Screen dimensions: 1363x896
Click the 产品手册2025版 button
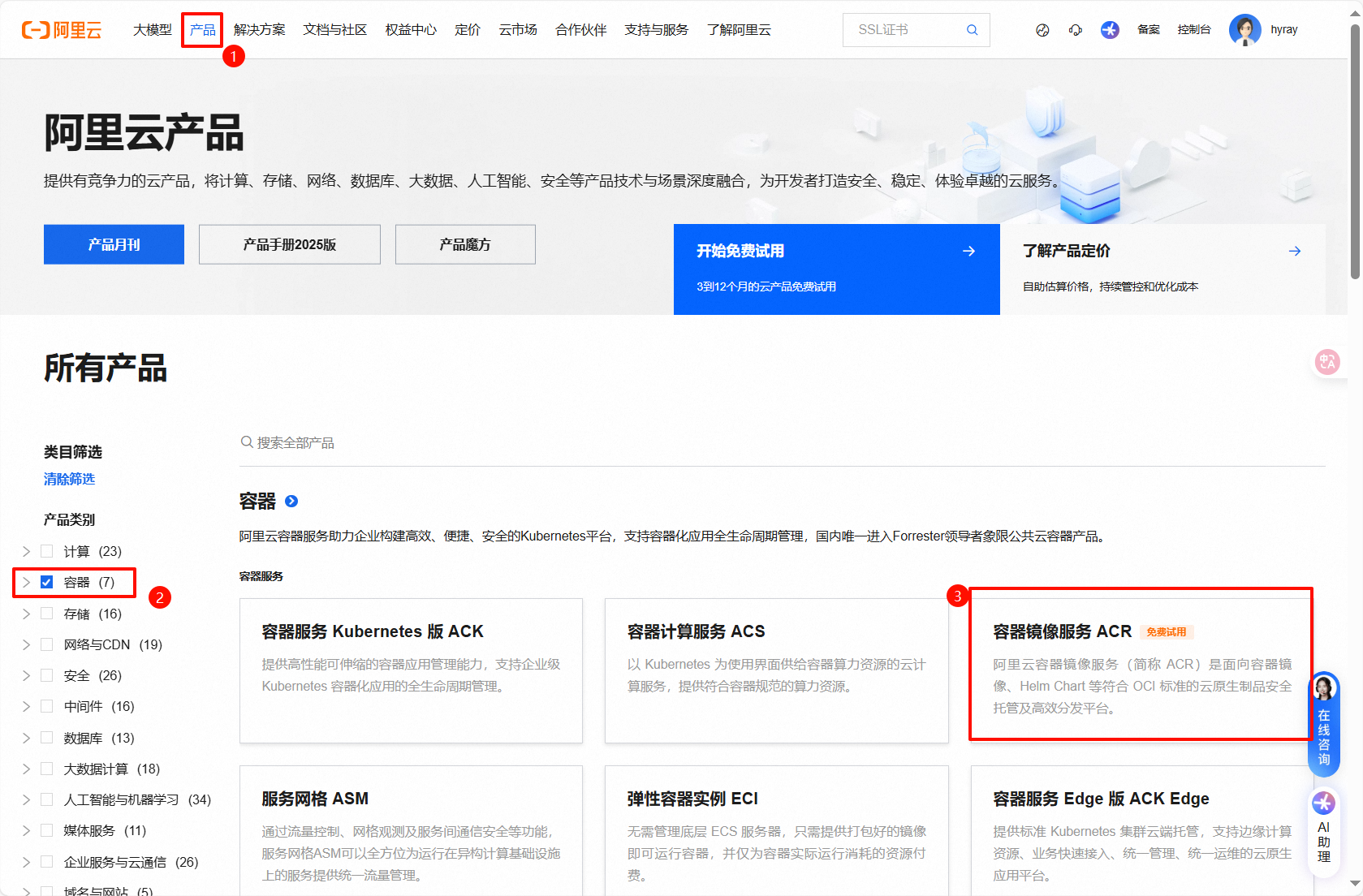tap(290, 244)
